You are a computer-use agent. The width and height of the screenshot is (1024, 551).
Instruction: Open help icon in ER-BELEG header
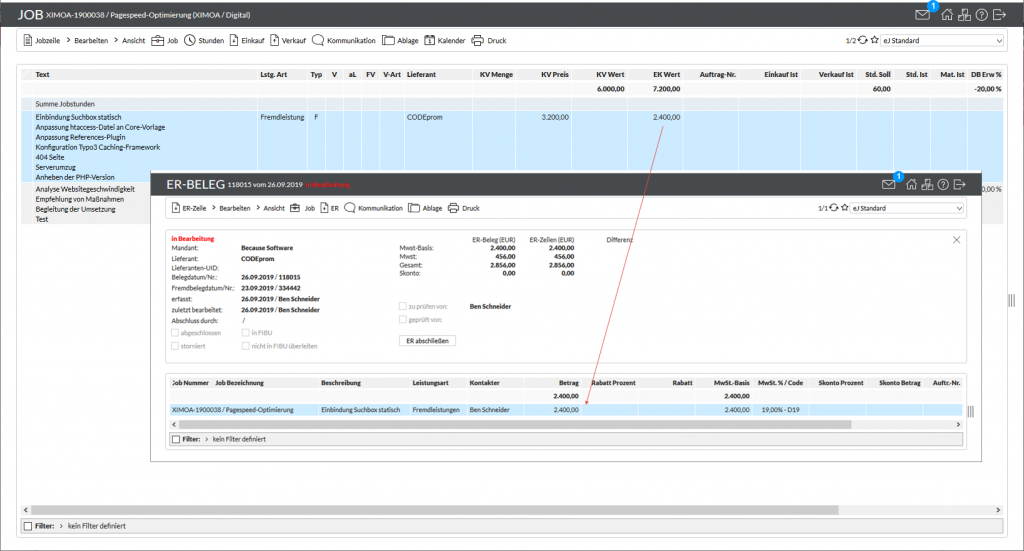(943, 185)
